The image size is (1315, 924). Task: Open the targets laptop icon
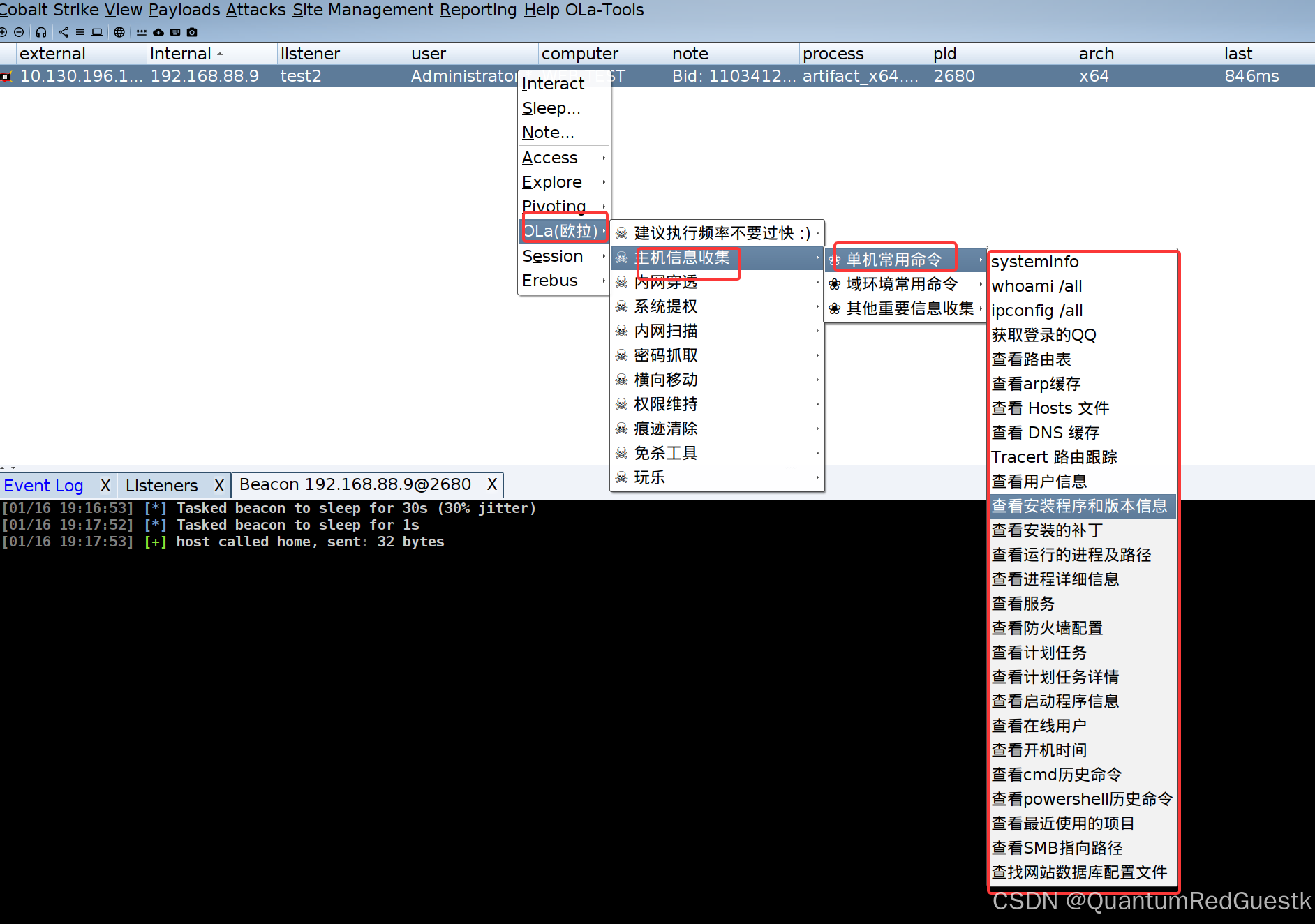pyautogui.click(x=97, y=32)
